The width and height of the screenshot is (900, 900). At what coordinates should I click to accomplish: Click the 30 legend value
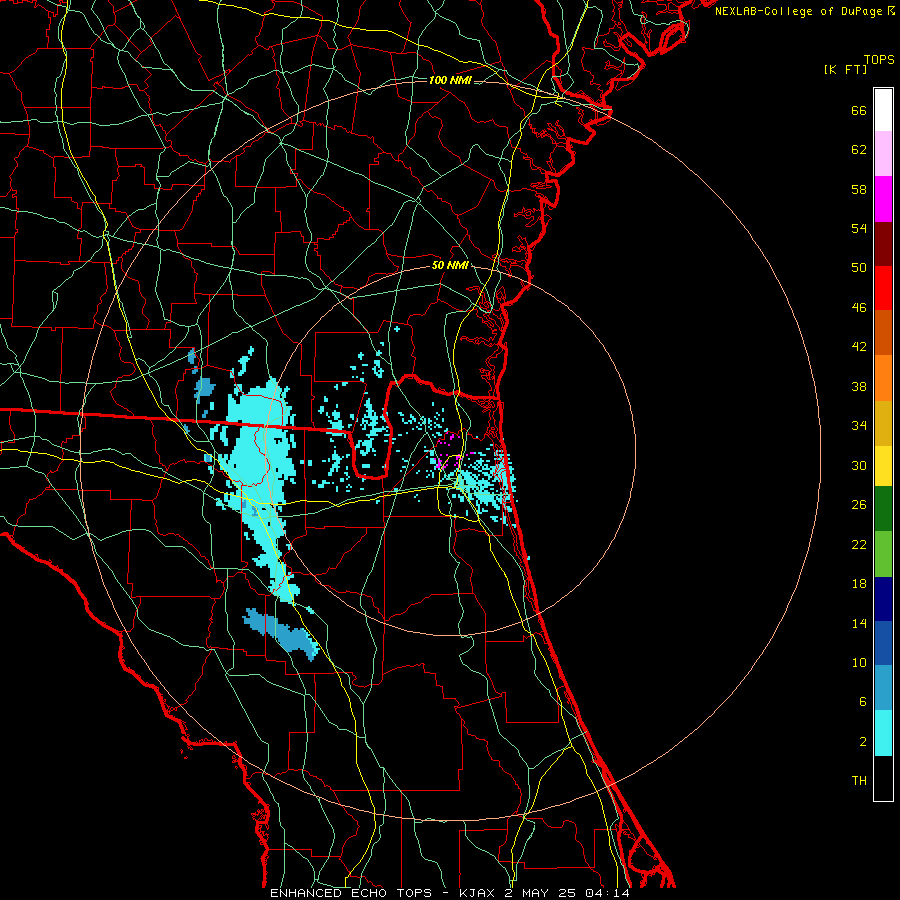(x=859, y=465)
